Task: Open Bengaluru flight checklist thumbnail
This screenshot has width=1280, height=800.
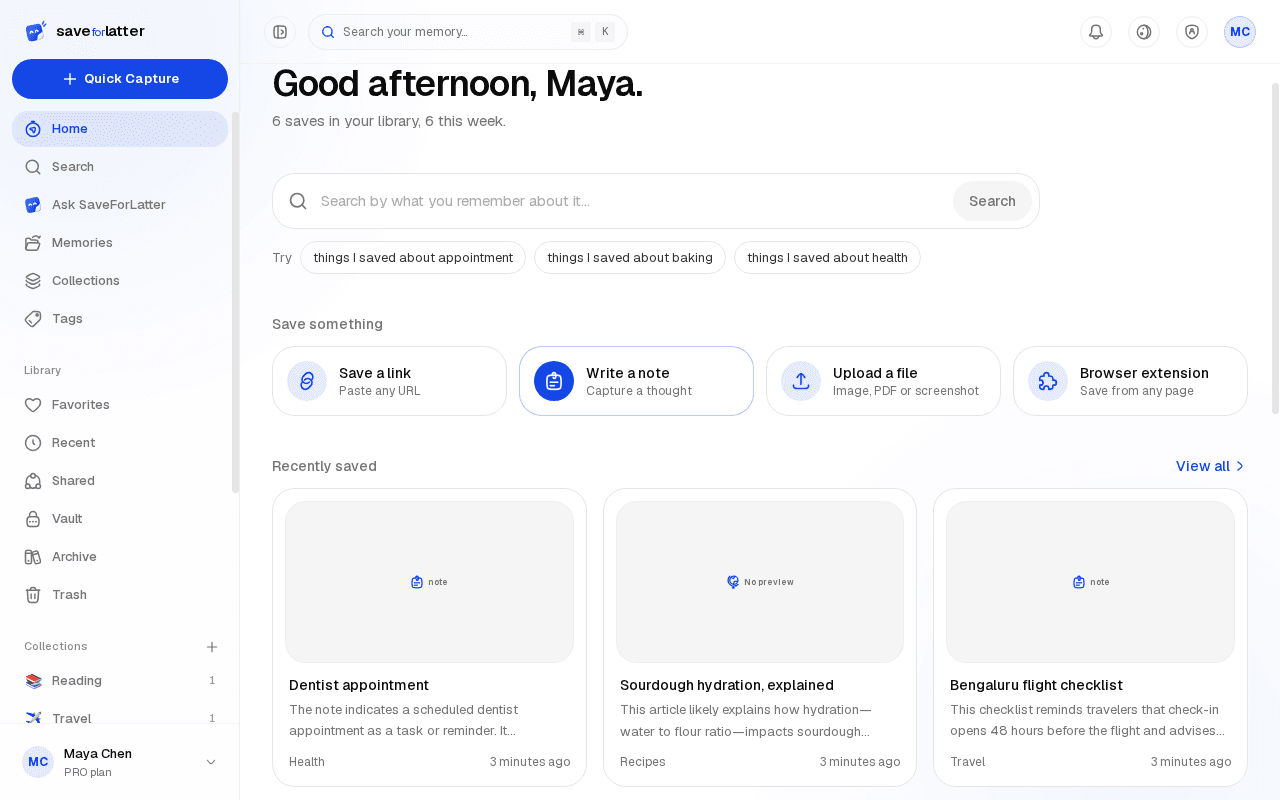Action: 1090,582
